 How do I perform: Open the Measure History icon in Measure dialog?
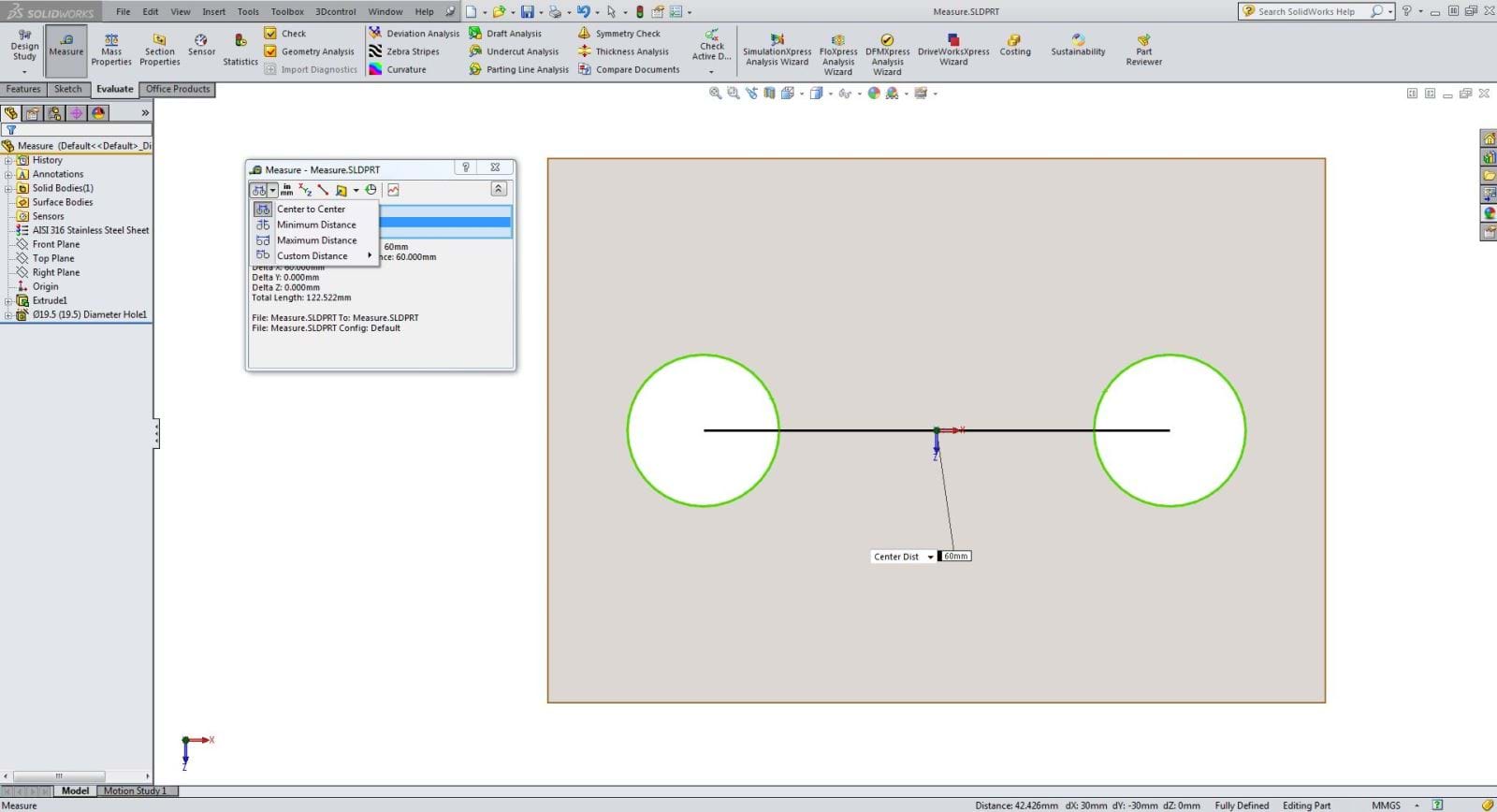(x=371, y=190)
